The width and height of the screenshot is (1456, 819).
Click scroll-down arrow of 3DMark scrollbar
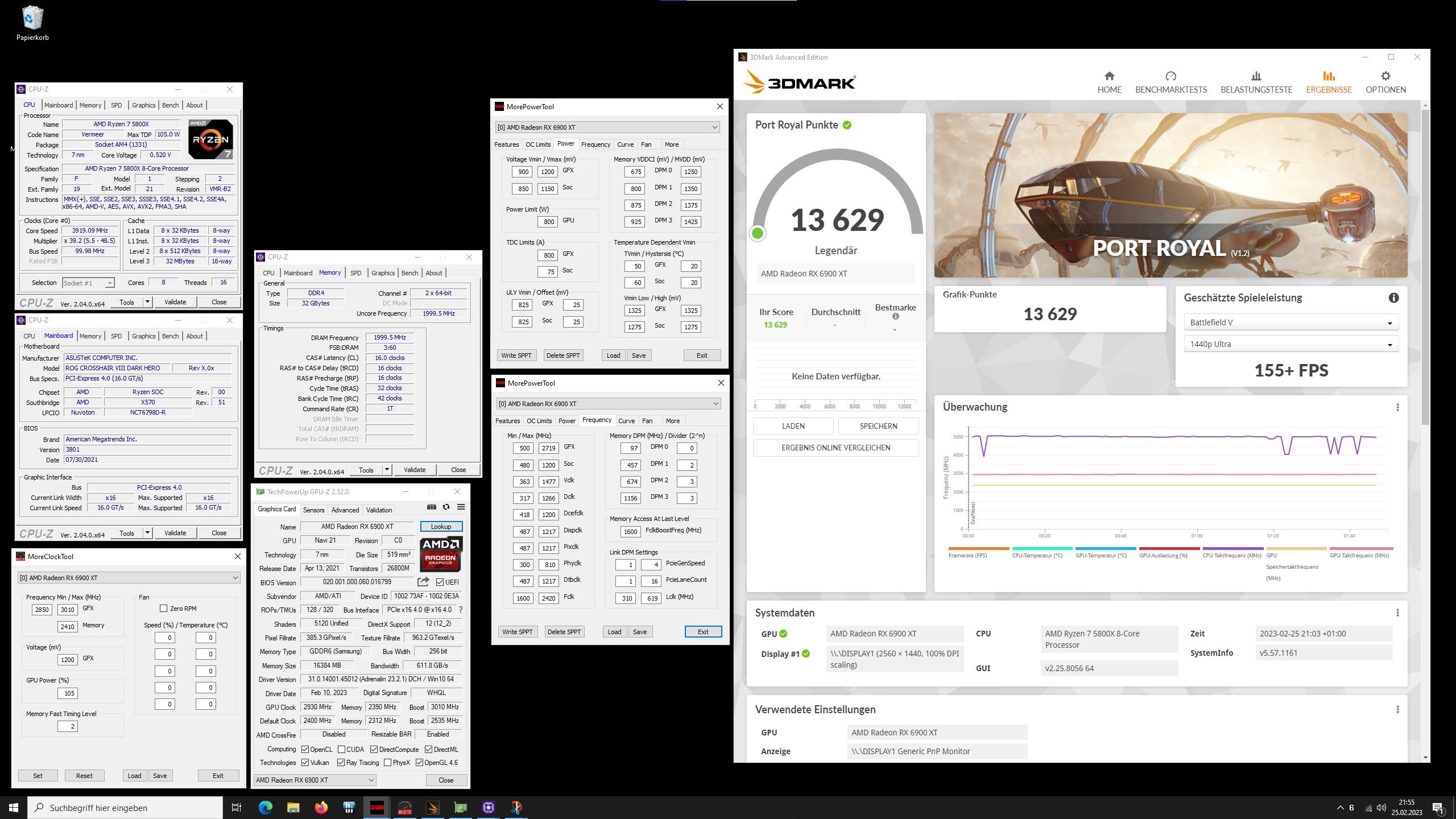1425,757
